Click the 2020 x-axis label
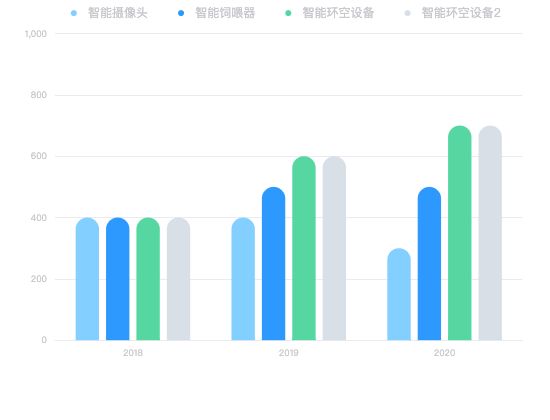 tap(444, 353)
